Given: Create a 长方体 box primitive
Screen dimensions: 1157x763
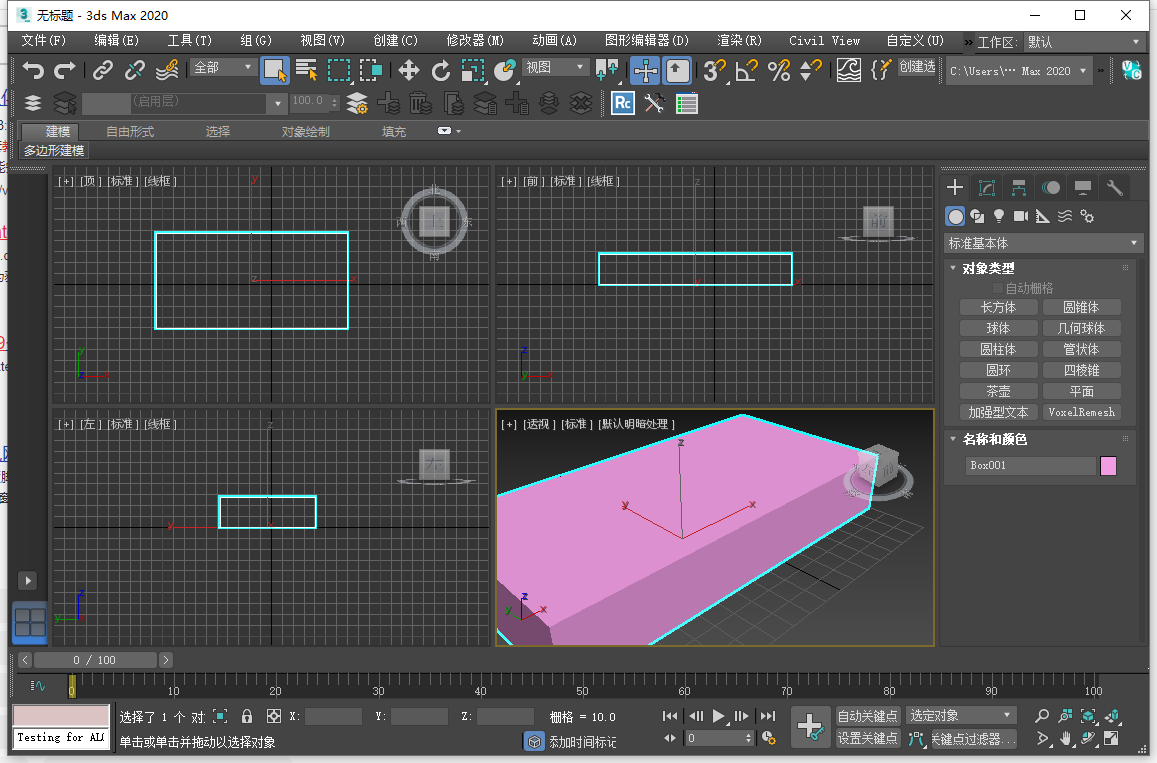Looking at the screenshot, I should pos(998,307).
